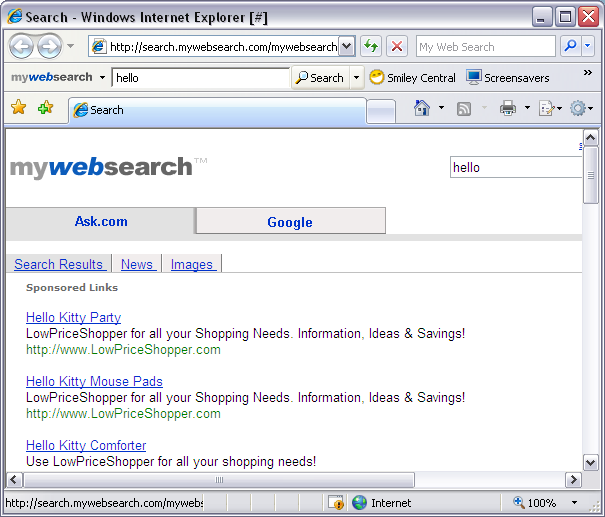Viewport: 605px width, 517px height.
Task: Click the horizontal scrollbar left arrow
Action: [14, 480]
